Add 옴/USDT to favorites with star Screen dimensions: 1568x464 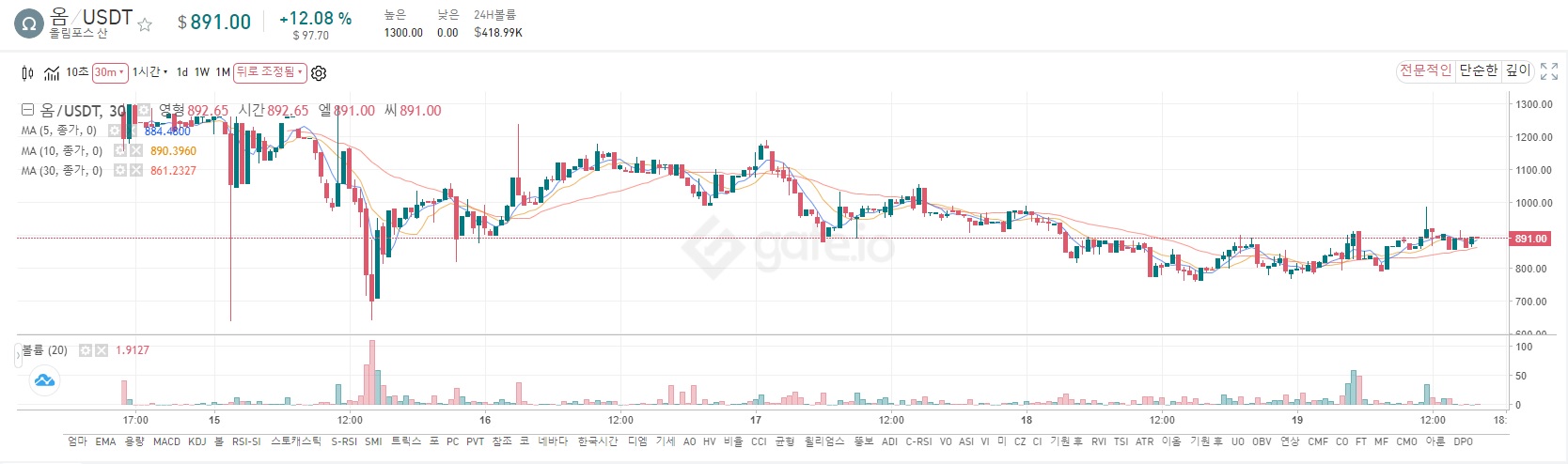(x=145, y=25)
